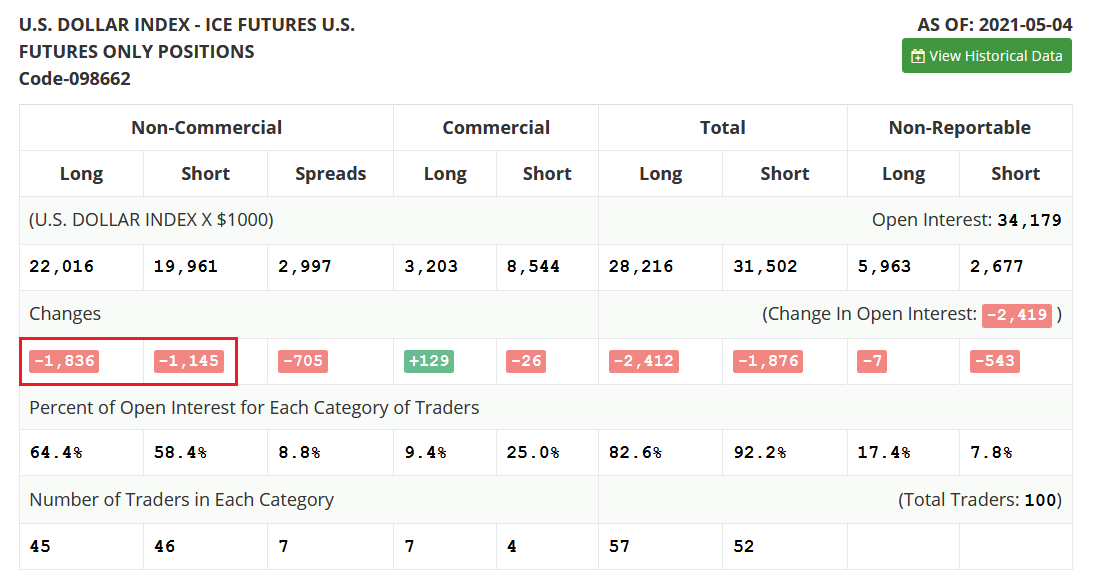Click calendar icon in View Historical Data

tap(918, 56)
